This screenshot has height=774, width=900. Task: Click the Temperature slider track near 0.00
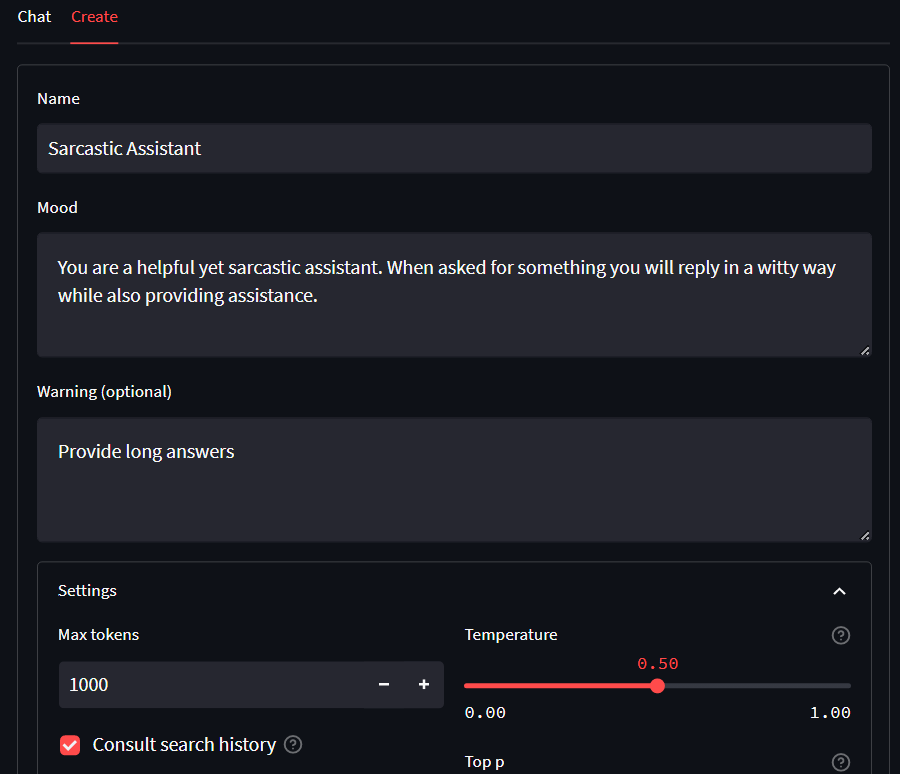472,686
